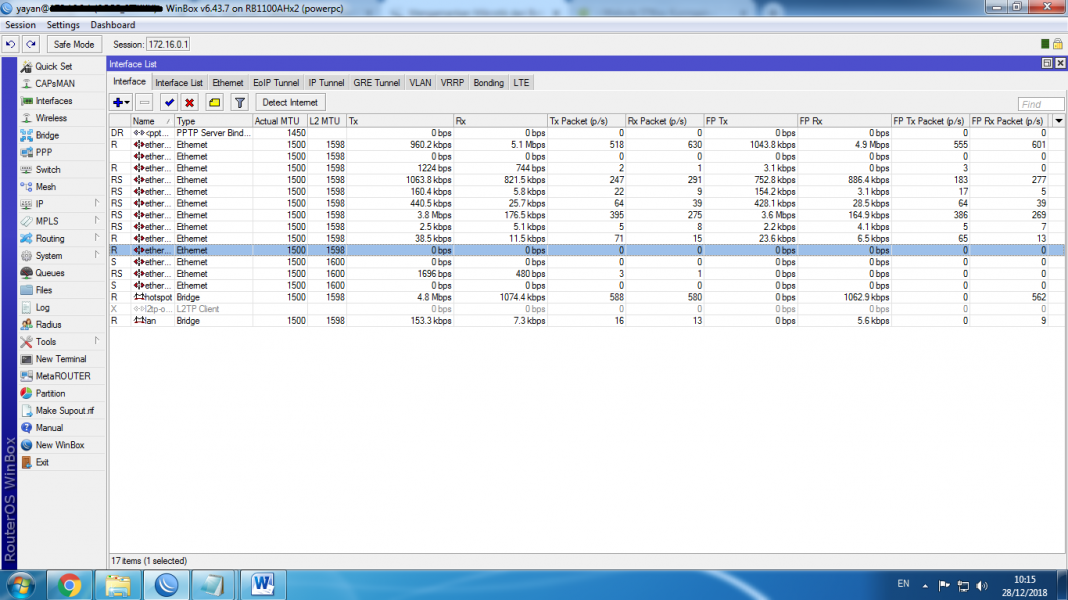Switch to the Ethernet tab
1068x600 pixels.
click(x=227, y=82)
